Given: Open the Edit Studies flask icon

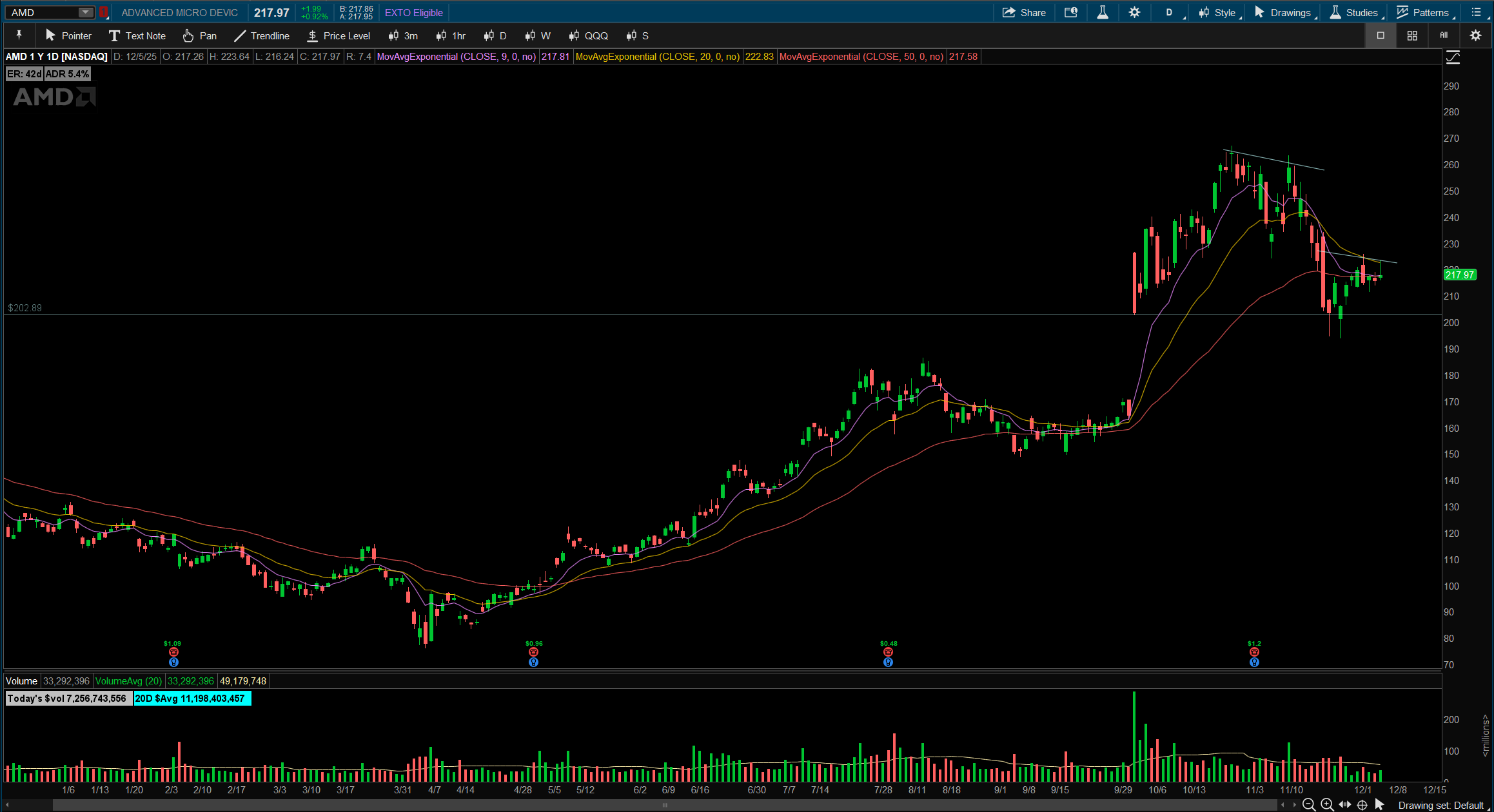Looking at the screenshot, I should (1103, 12).
